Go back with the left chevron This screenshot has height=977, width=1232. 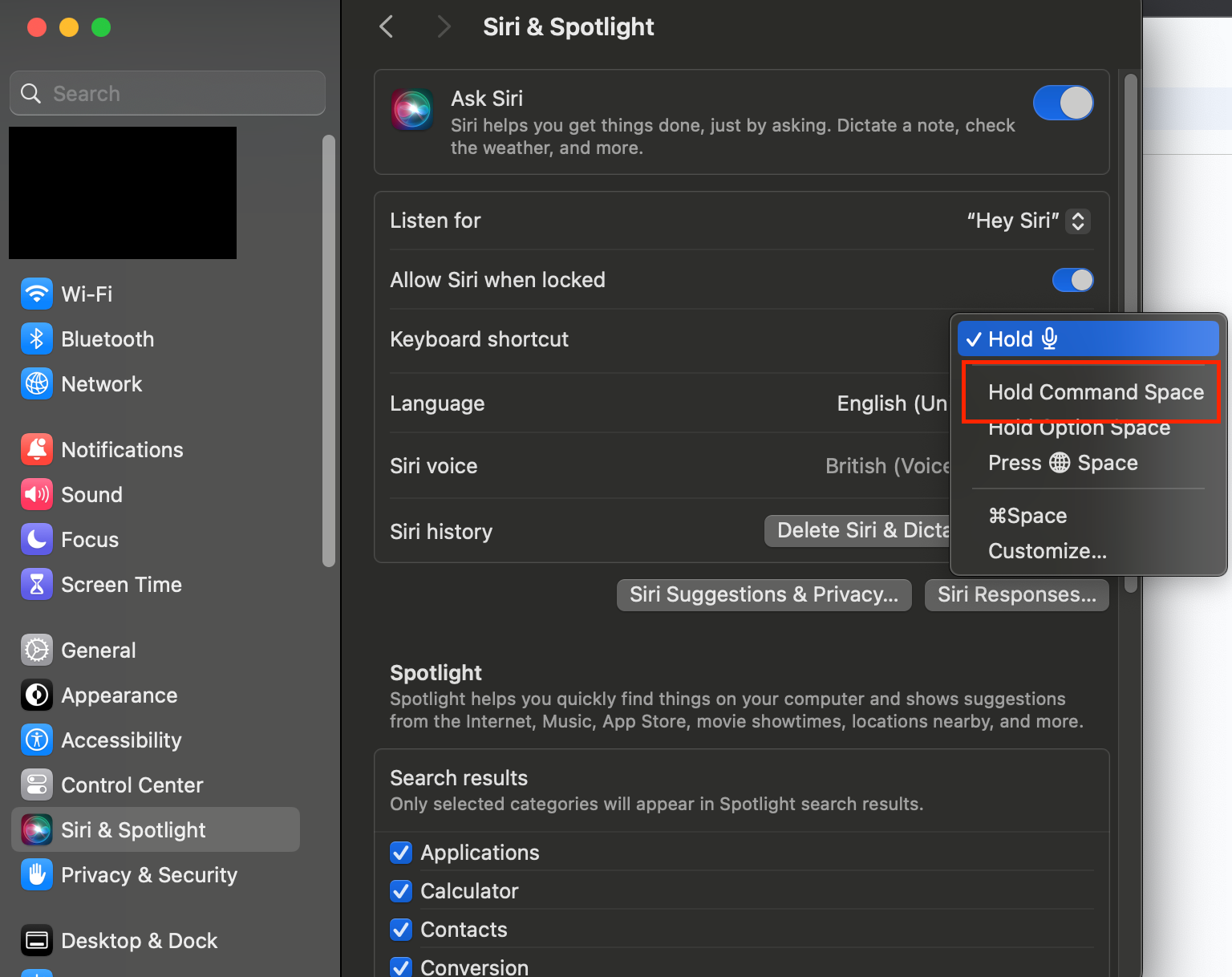pos(387,26)
